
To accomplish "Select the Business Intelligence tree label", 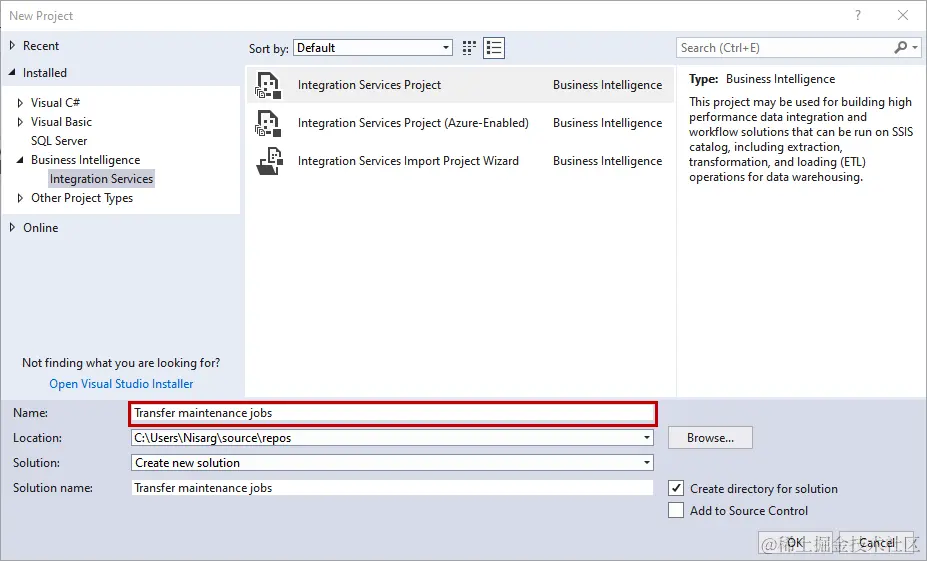I will click(x=86, y=160).
